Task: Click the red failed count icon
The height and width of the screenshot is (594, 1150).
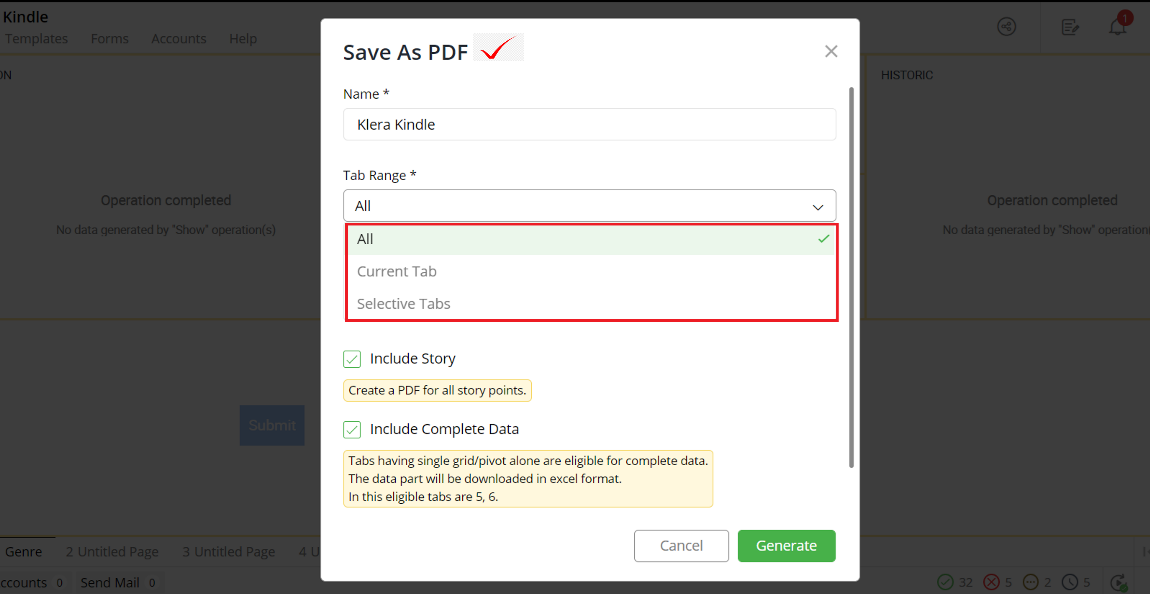Action: coord(992,582)
